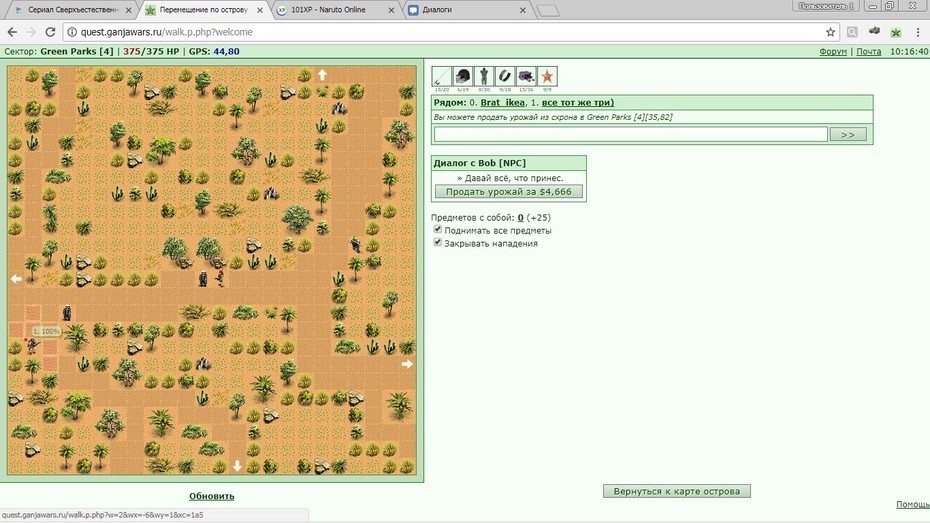The width and height of the screenshot is (930, 523).
Task: Close the 'Сериал Сверхъестественное' tab
Action: tap(128, 10)
